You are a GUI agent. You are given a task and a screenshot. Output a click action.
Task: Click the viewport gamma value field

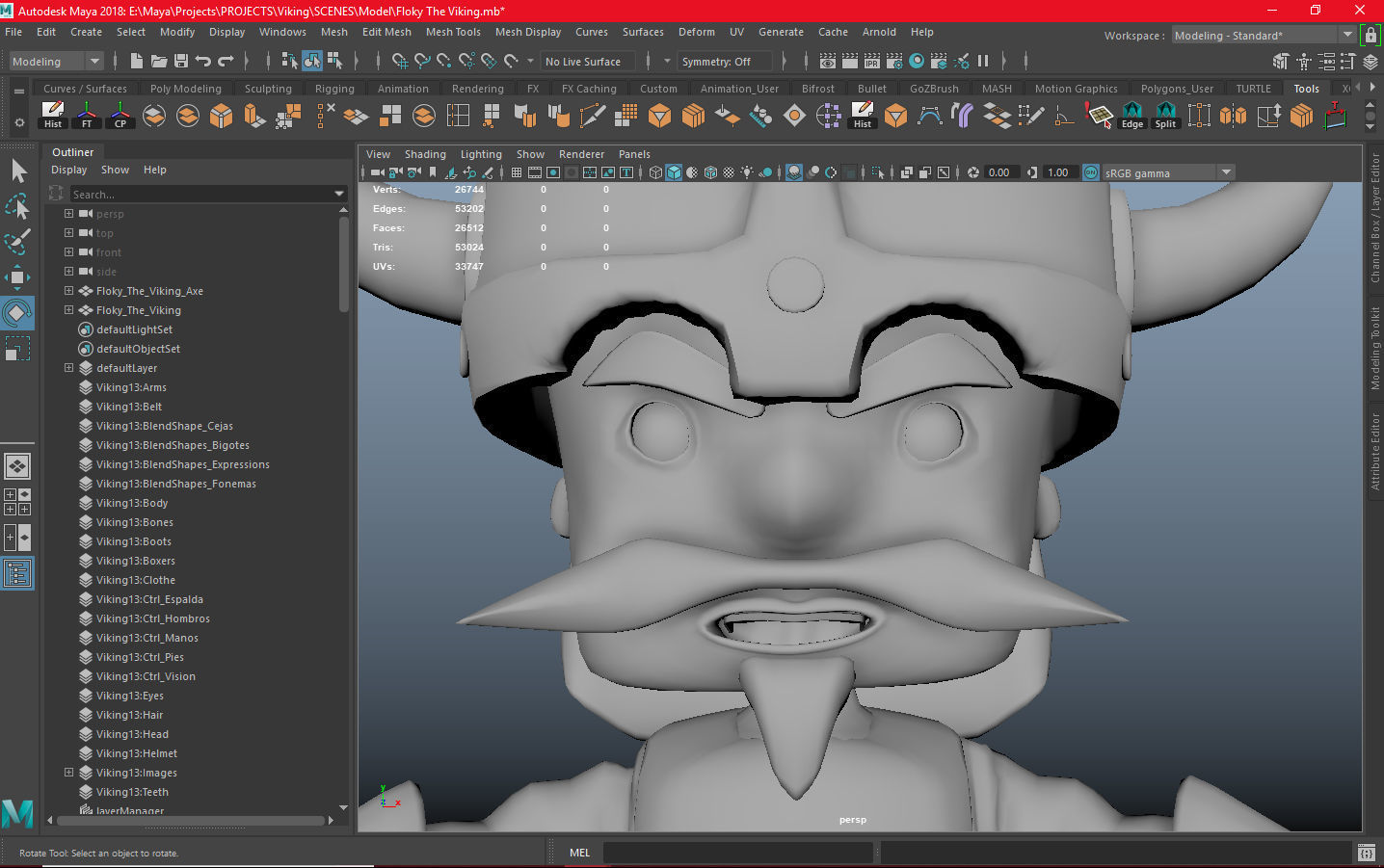pyautogui.click(x=1059, y=172)
